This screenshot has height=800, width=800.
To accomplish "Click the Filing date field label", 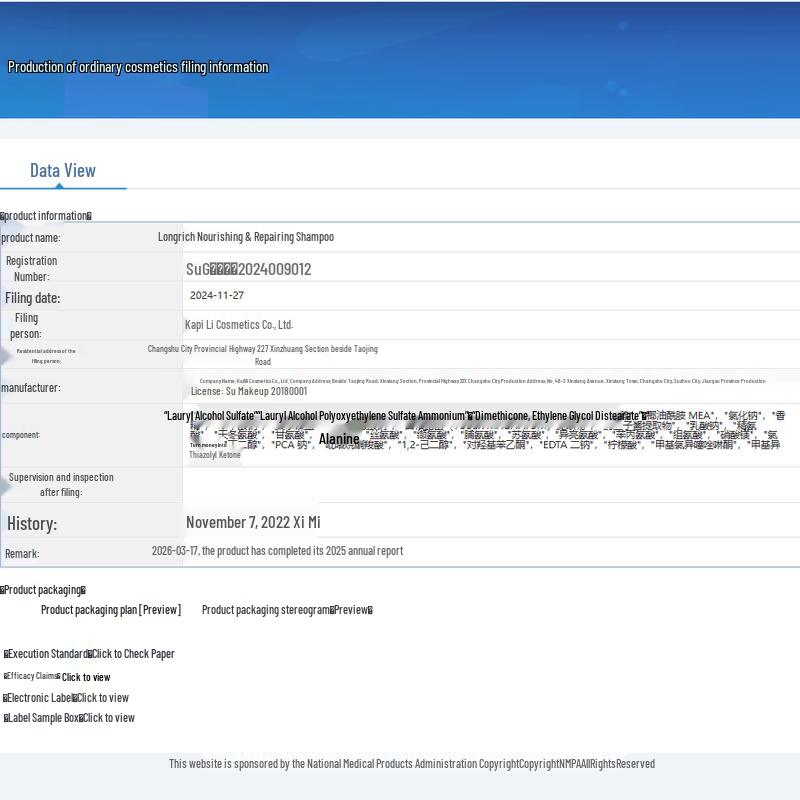I will click(33, 298).
